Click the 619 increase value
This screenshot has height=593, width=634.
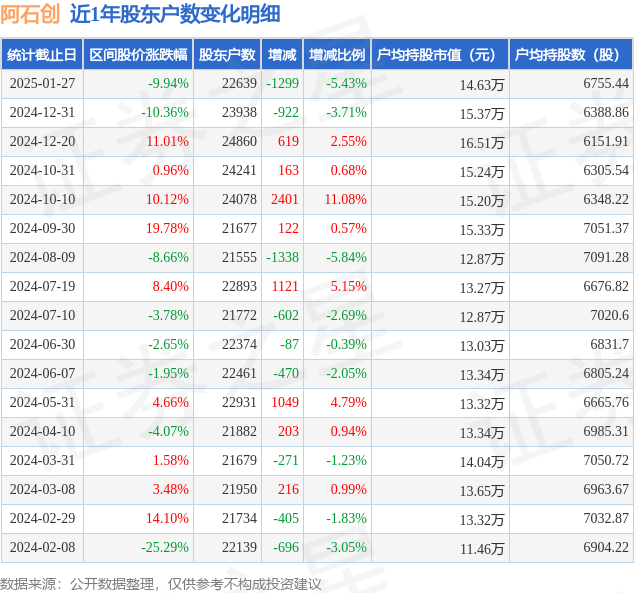[x=288, y=141]
